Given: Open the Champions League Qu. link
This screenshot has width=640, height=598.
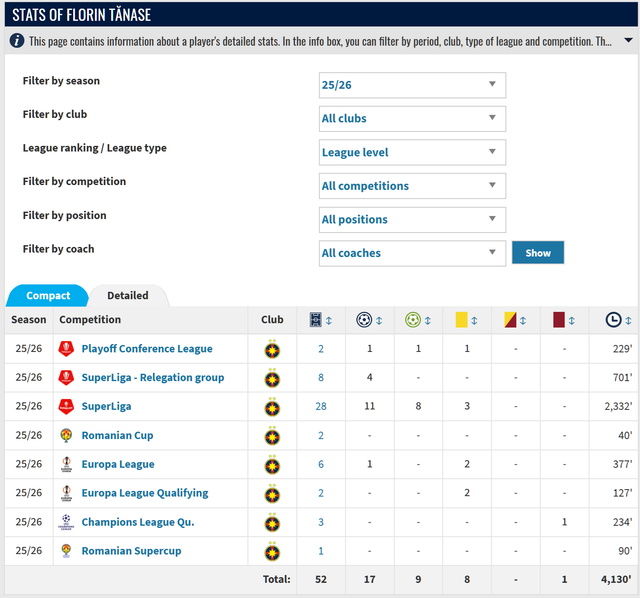Looking at the screenshot, I should (138, 522).
